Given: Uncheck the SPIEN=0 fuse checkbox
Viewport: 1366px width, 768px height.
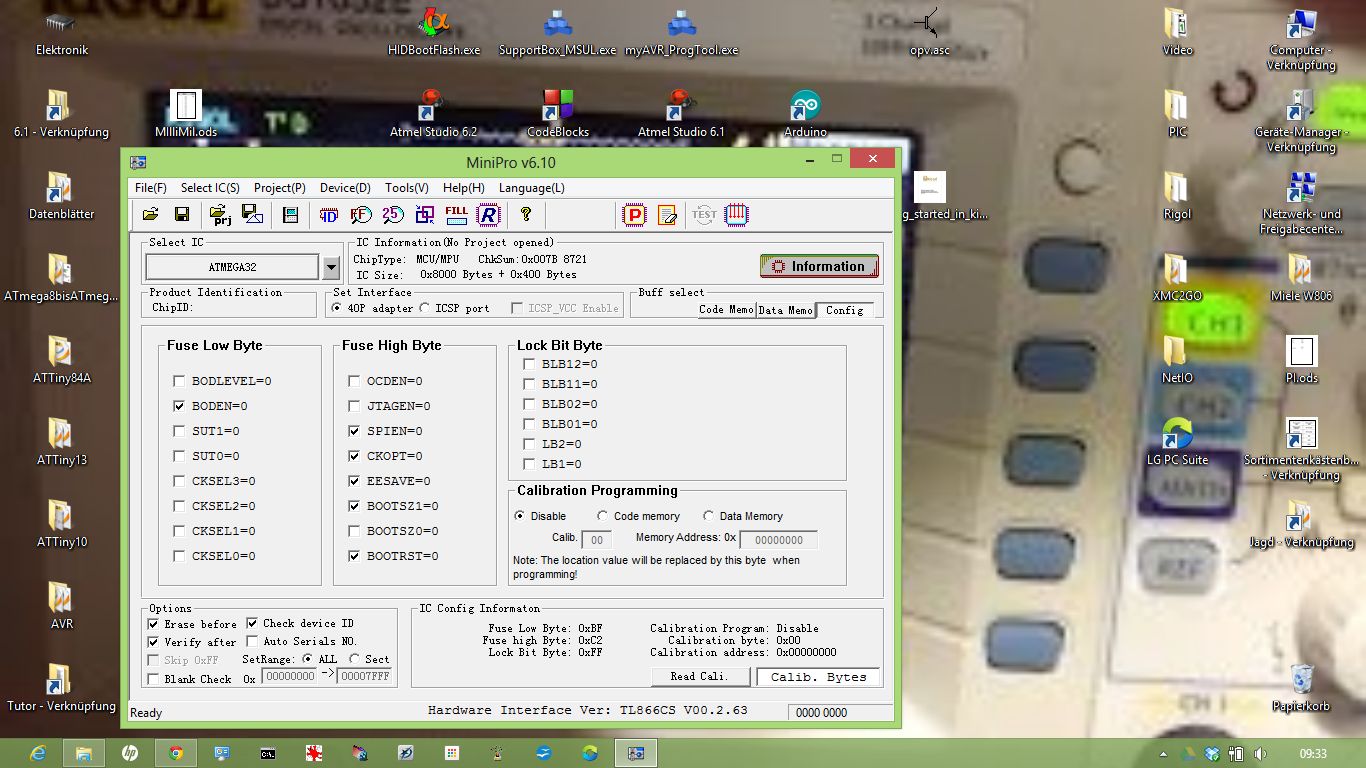Looking at the screenshot, I should [354, 431].
